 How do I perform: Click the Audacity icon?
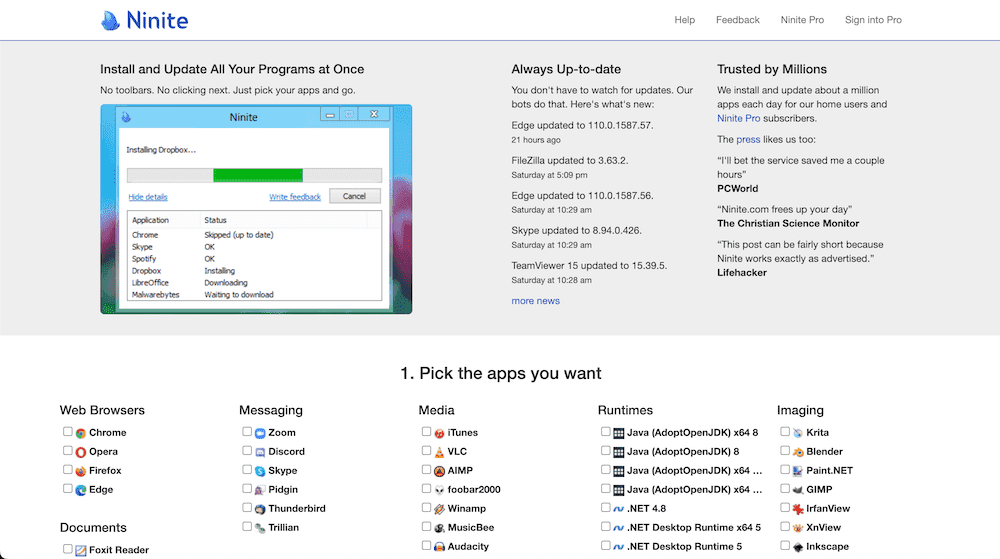coord(439,548)
